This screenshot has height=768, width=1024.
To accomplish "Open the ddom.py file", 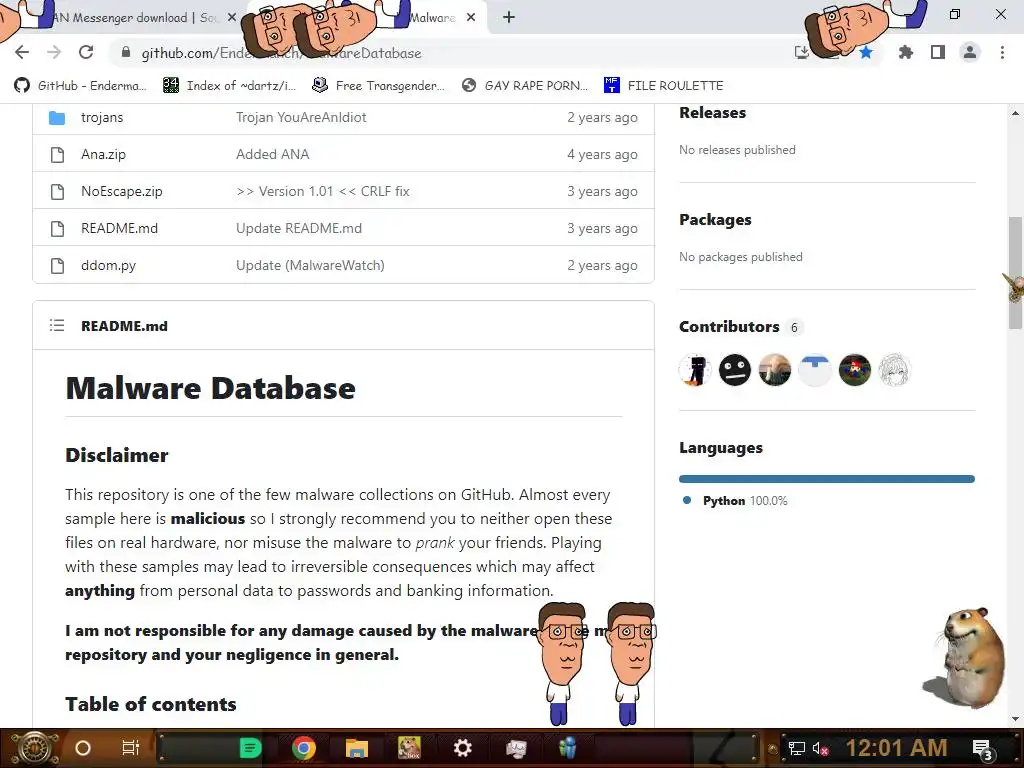I will coord(108,266).
